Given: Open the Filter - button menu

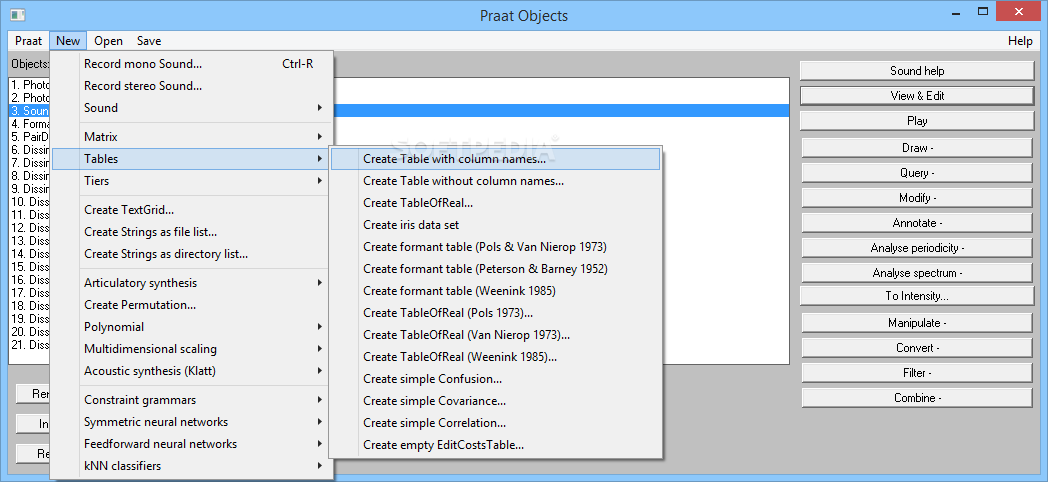Looking at the screenshot, I should (x=917, y=373).
